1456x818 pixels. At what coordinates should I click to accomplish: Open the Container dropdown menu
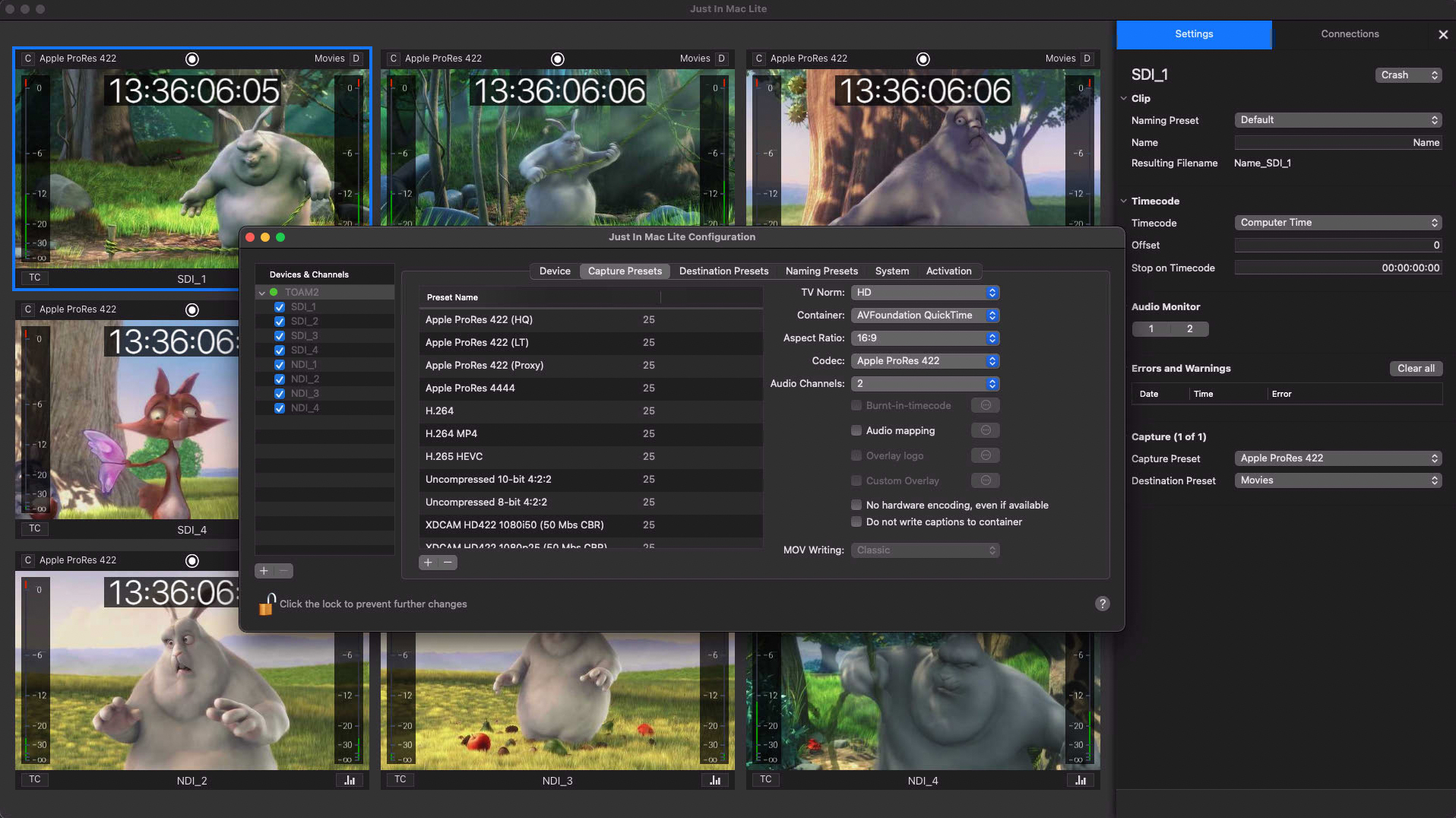point(924,315)
